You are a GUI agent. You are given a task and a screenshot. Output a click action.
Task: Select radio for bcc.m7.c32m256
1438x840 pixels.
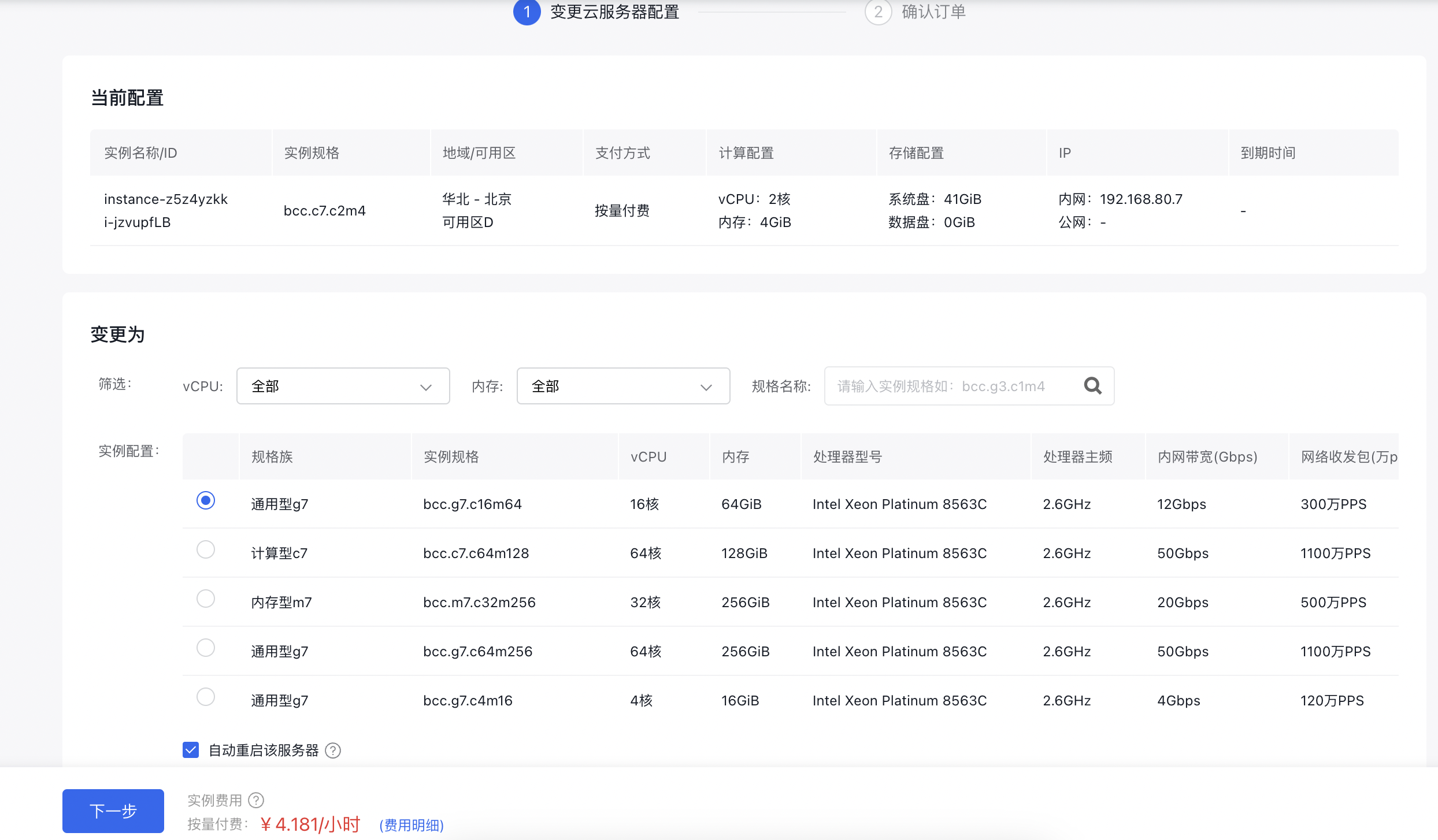206,599
